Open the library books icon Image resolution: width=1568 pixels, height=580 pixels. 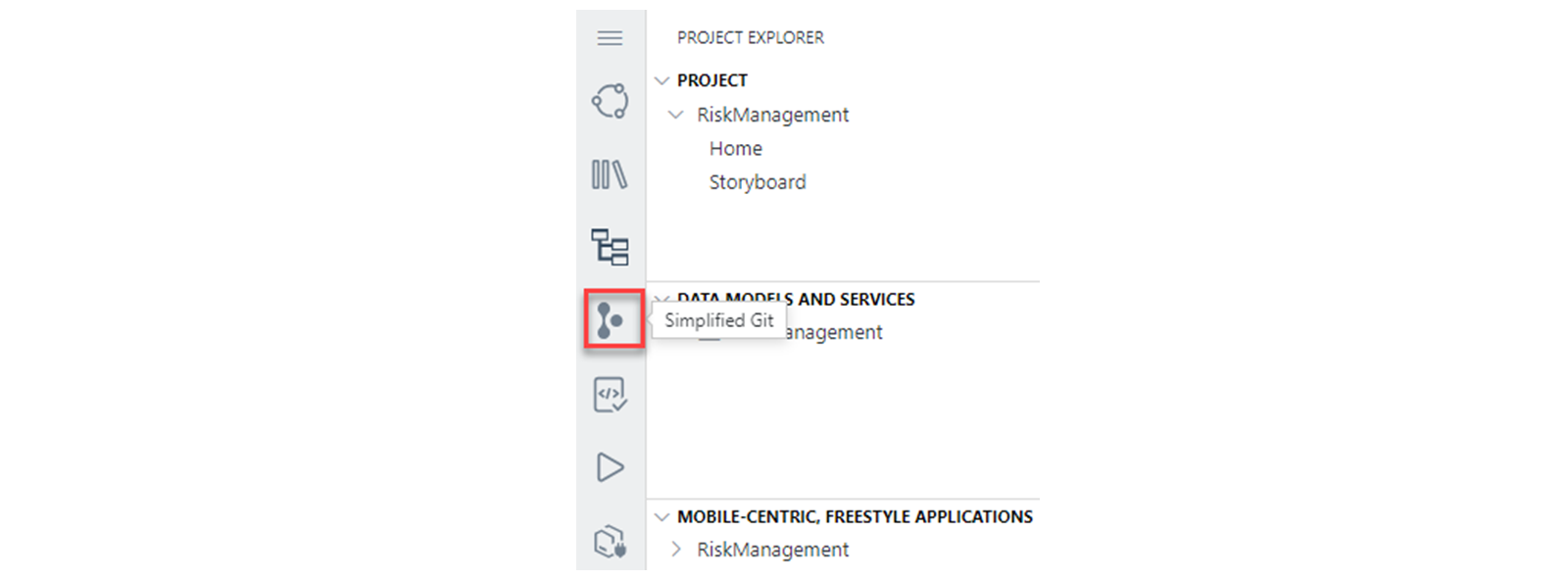tap(610, 174)
